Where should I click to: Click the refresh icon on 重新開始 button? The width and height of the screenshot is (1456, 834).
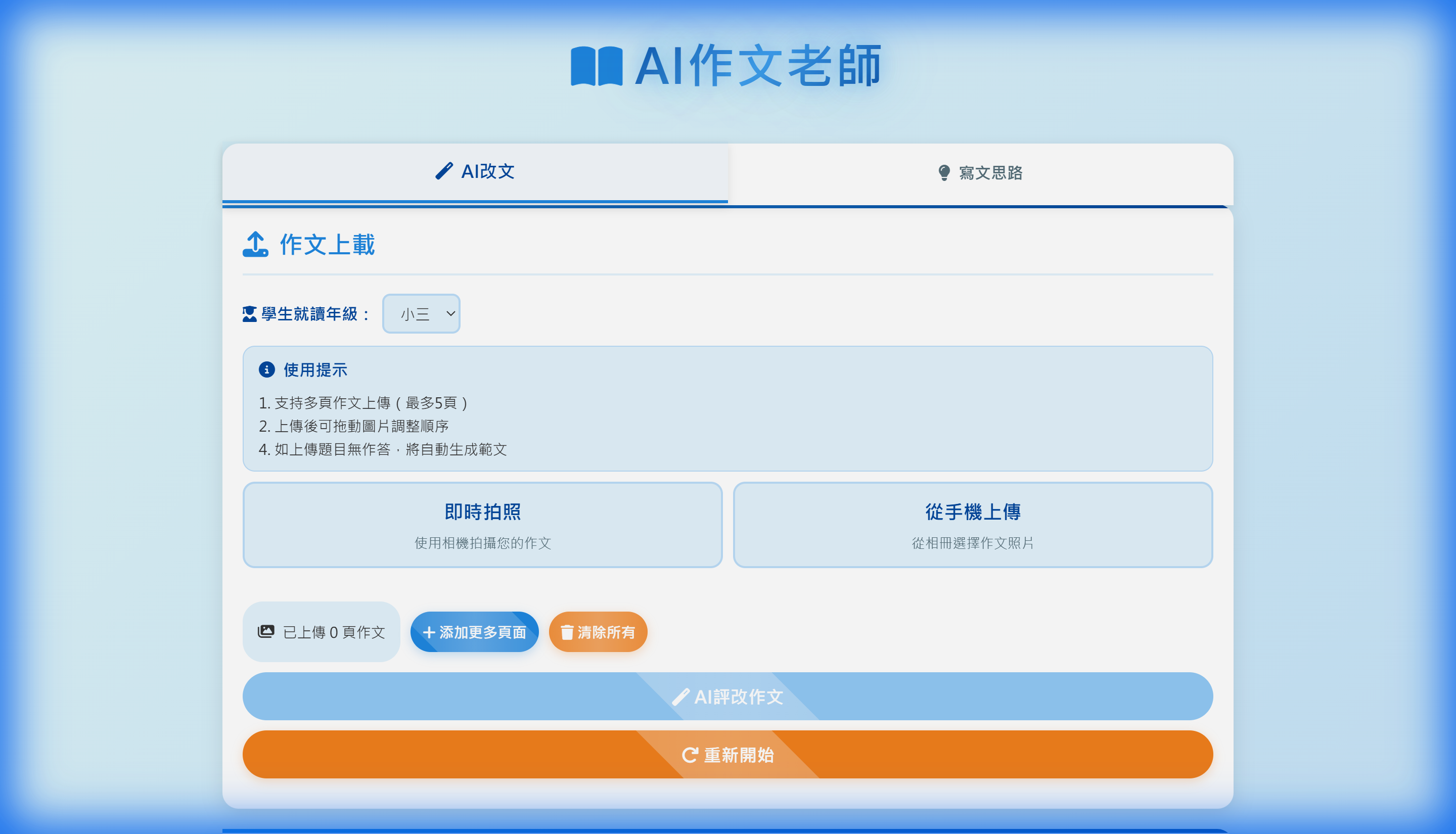click(x=690, y=755)
